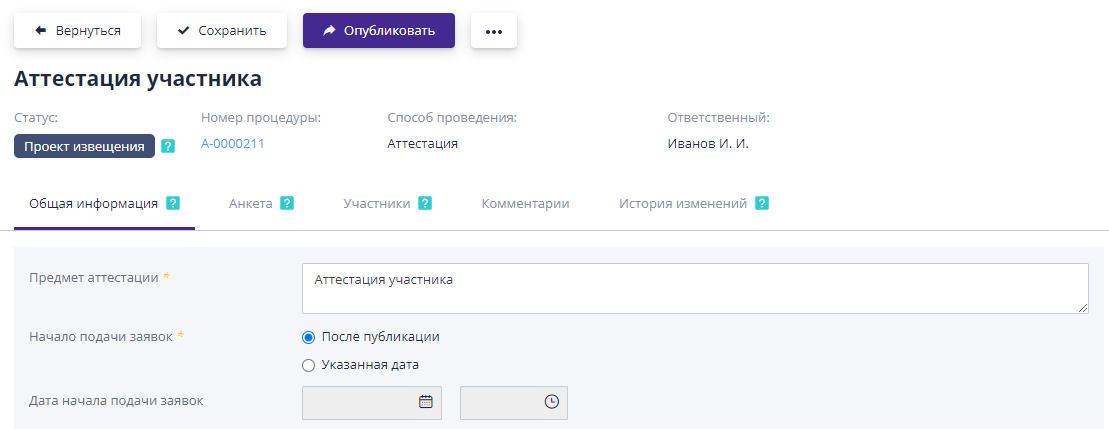Click the Предмет аттестации text field
Screen dimensions: 1109x429
[694, 288]
